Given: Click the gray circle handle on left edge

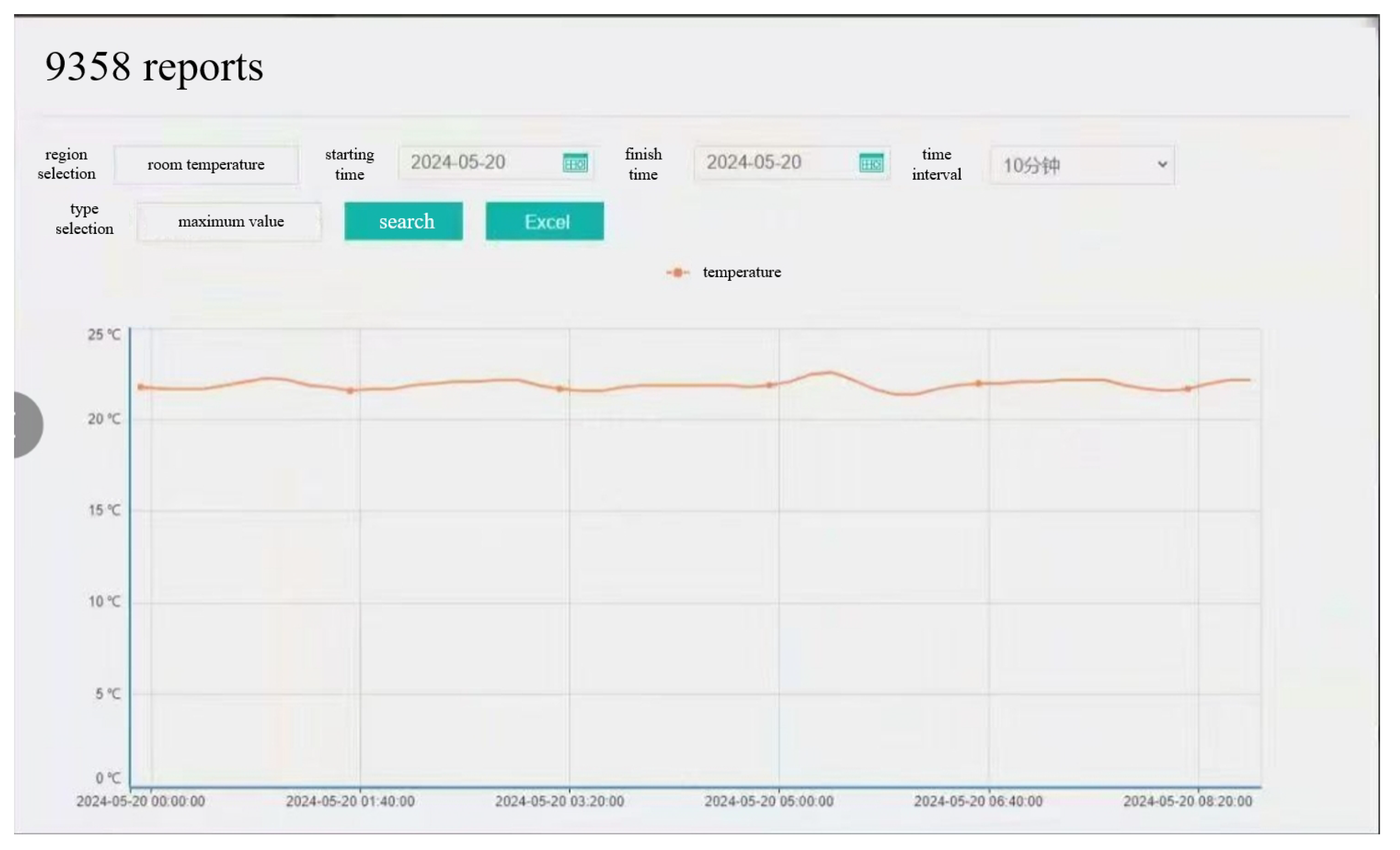Looking at the screenshot, I should pyautogui.click(x=27, y=426).
